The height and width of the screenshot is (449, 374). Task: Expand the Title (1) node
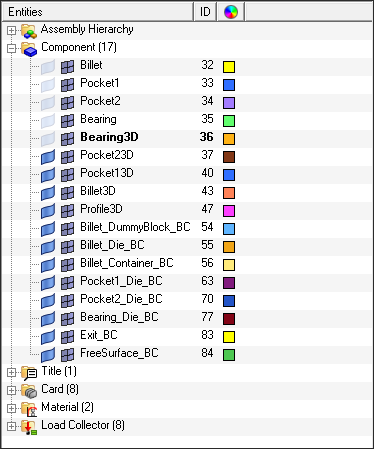tap(11, 373)
